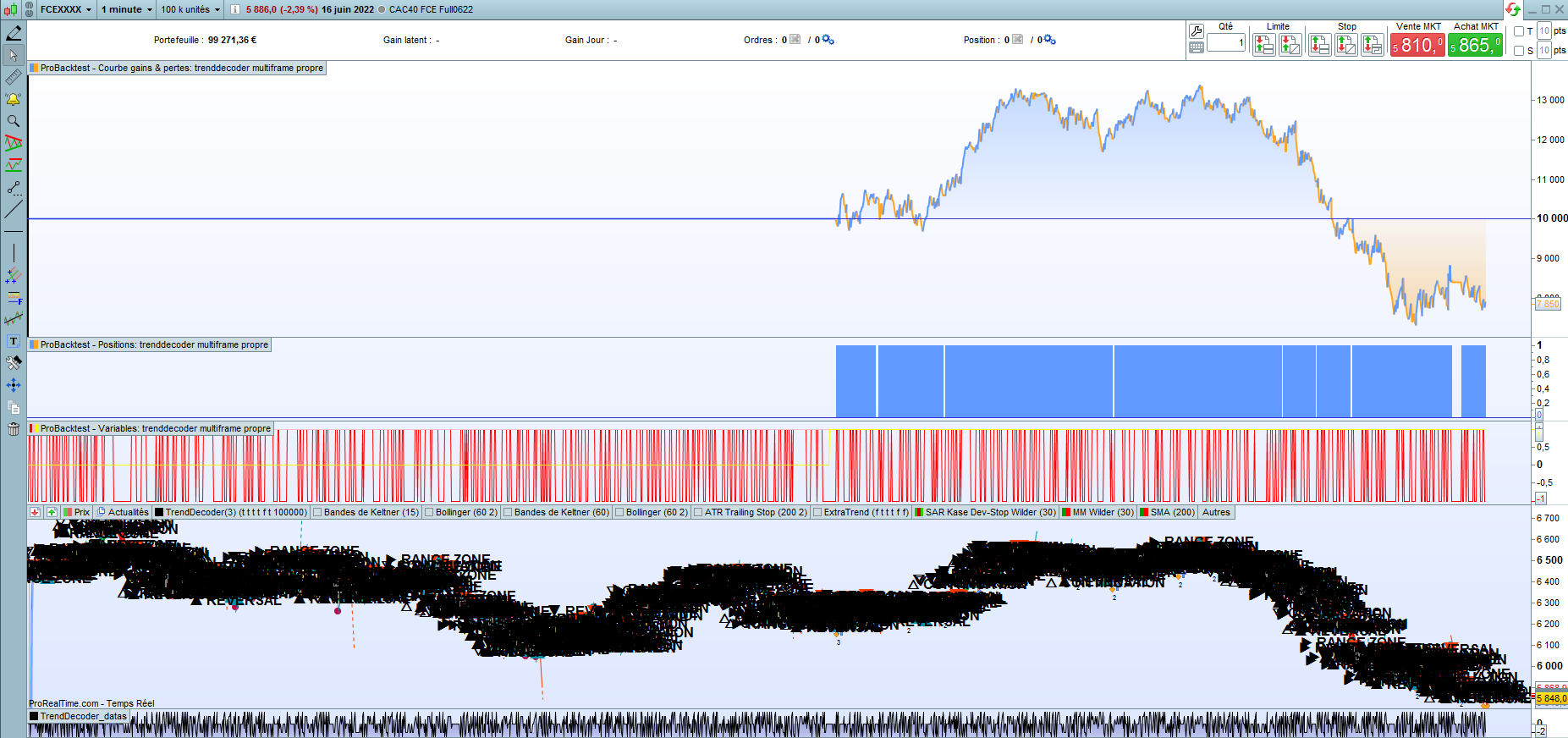1568x738 pixels.
Task: Open the 1 minute timeframe dropdown
Action: point(127,9)
